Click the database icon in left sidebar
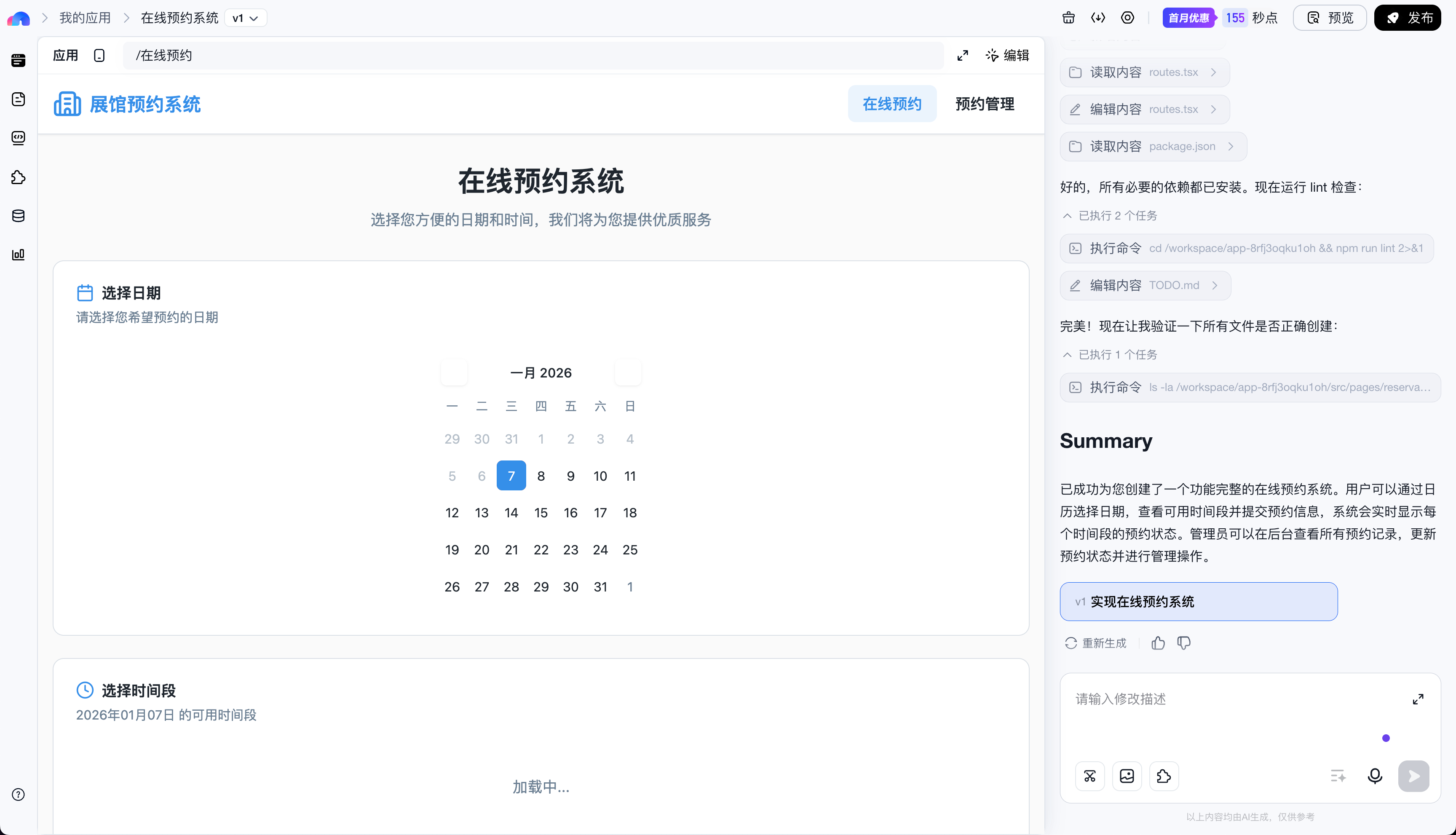Image resolution: width=1456 pixels, height=835 pixels. click(x=19, y=216)
